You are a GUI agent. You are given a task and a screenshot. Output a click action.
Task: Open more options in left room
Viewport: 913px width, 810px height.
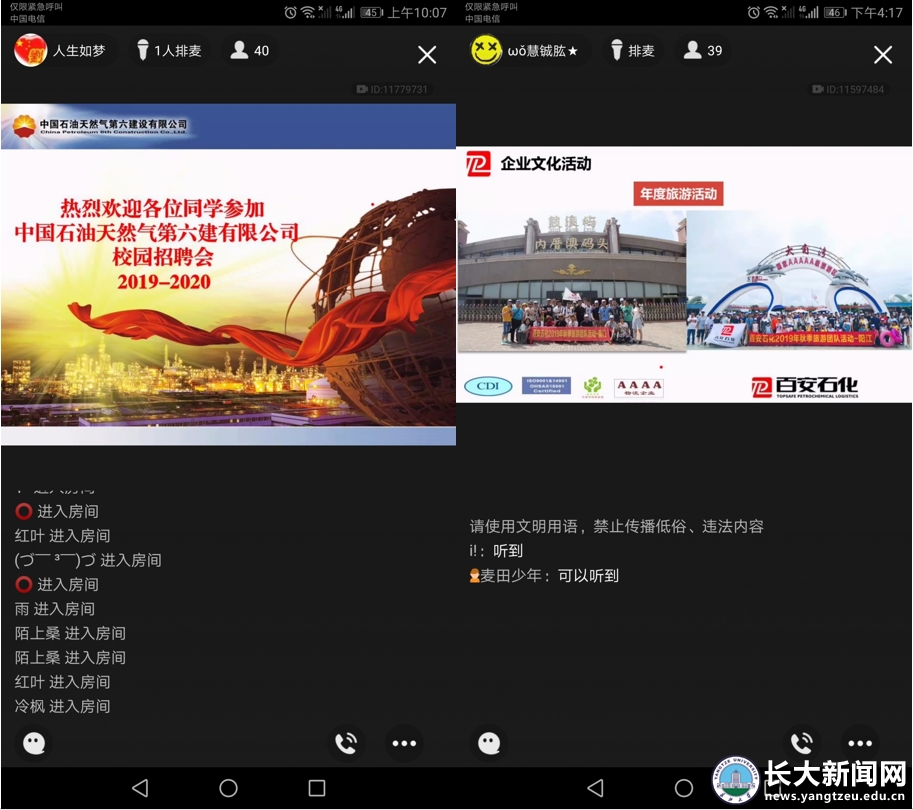[x=404, y=743]
